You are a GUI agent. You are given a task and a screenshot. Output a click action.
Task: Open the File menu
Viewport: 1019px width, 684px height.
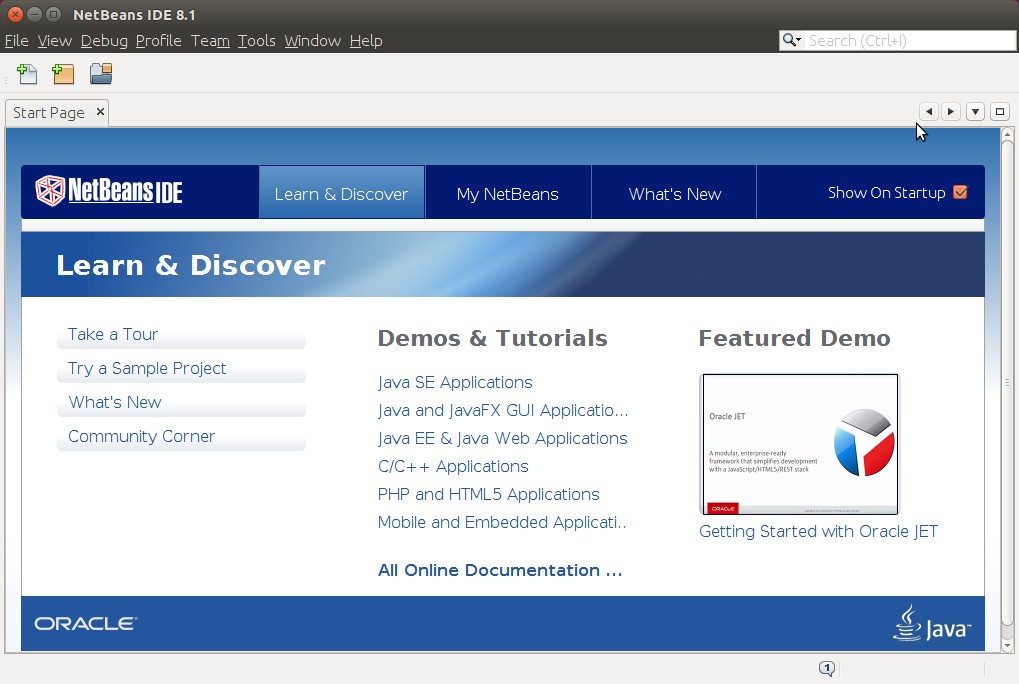click(x=16, y=41)
